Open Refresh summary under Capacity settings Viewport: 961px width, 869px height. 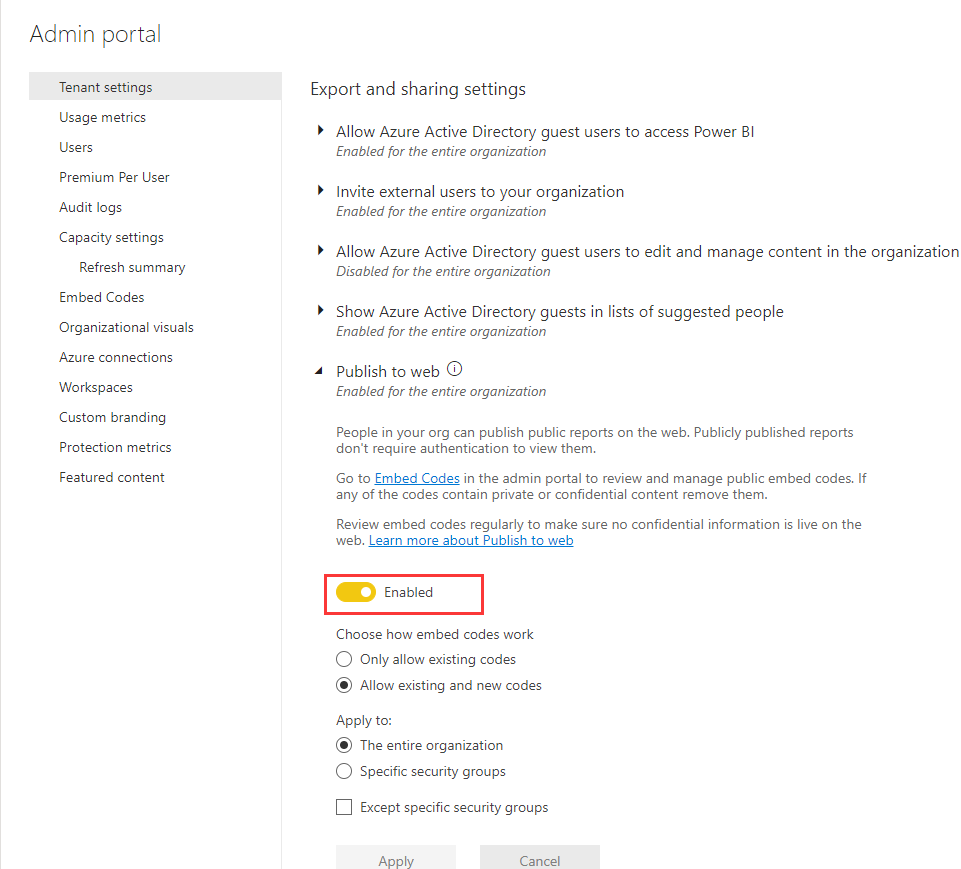pyautogui.click(x=132, y=267)
